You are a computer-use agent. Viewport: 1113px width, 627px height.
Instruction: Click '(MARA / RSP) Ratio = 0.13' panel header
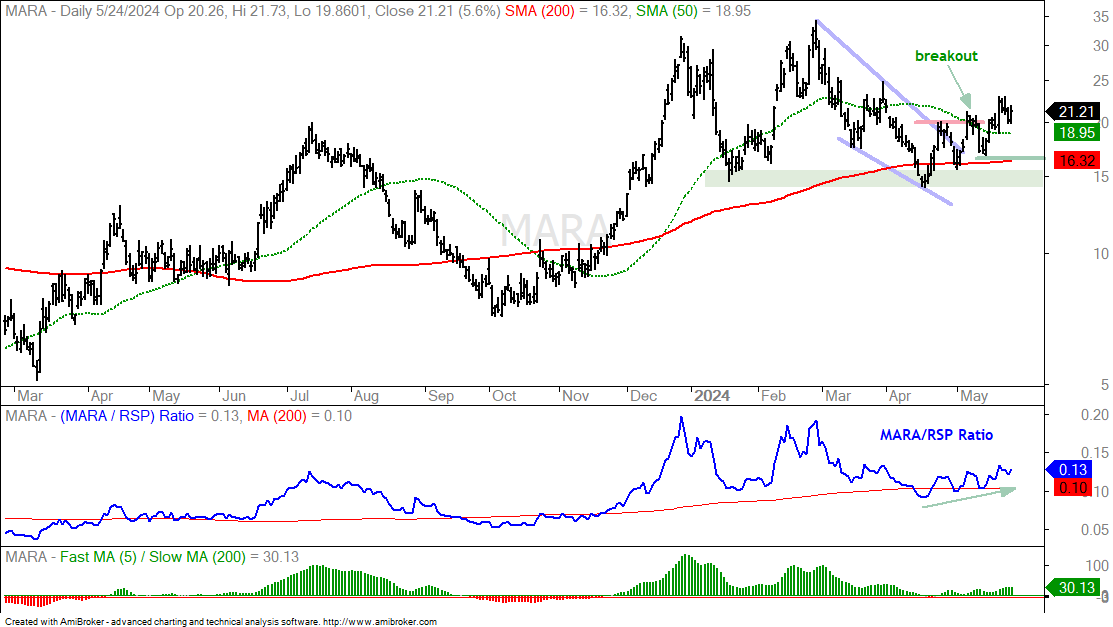[x=150, y=416]
